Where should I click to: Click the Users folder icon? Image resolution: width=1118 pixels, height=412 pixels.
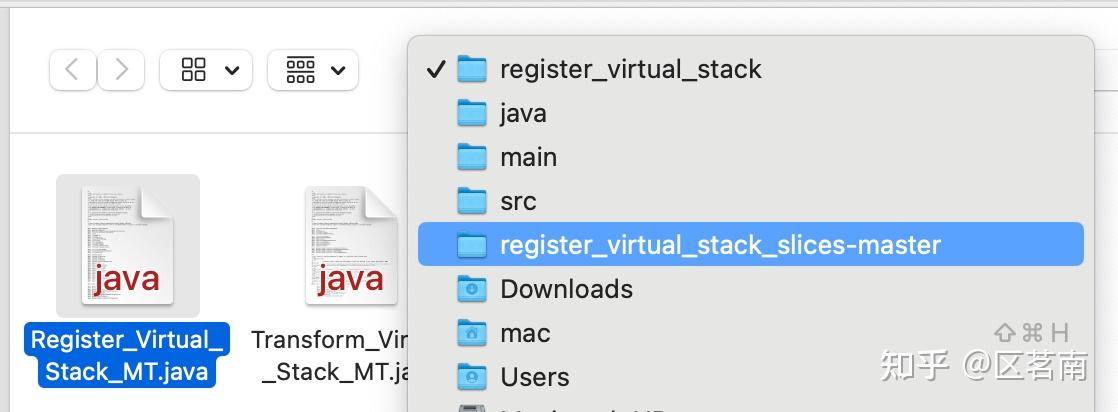(x=471, y=377)
